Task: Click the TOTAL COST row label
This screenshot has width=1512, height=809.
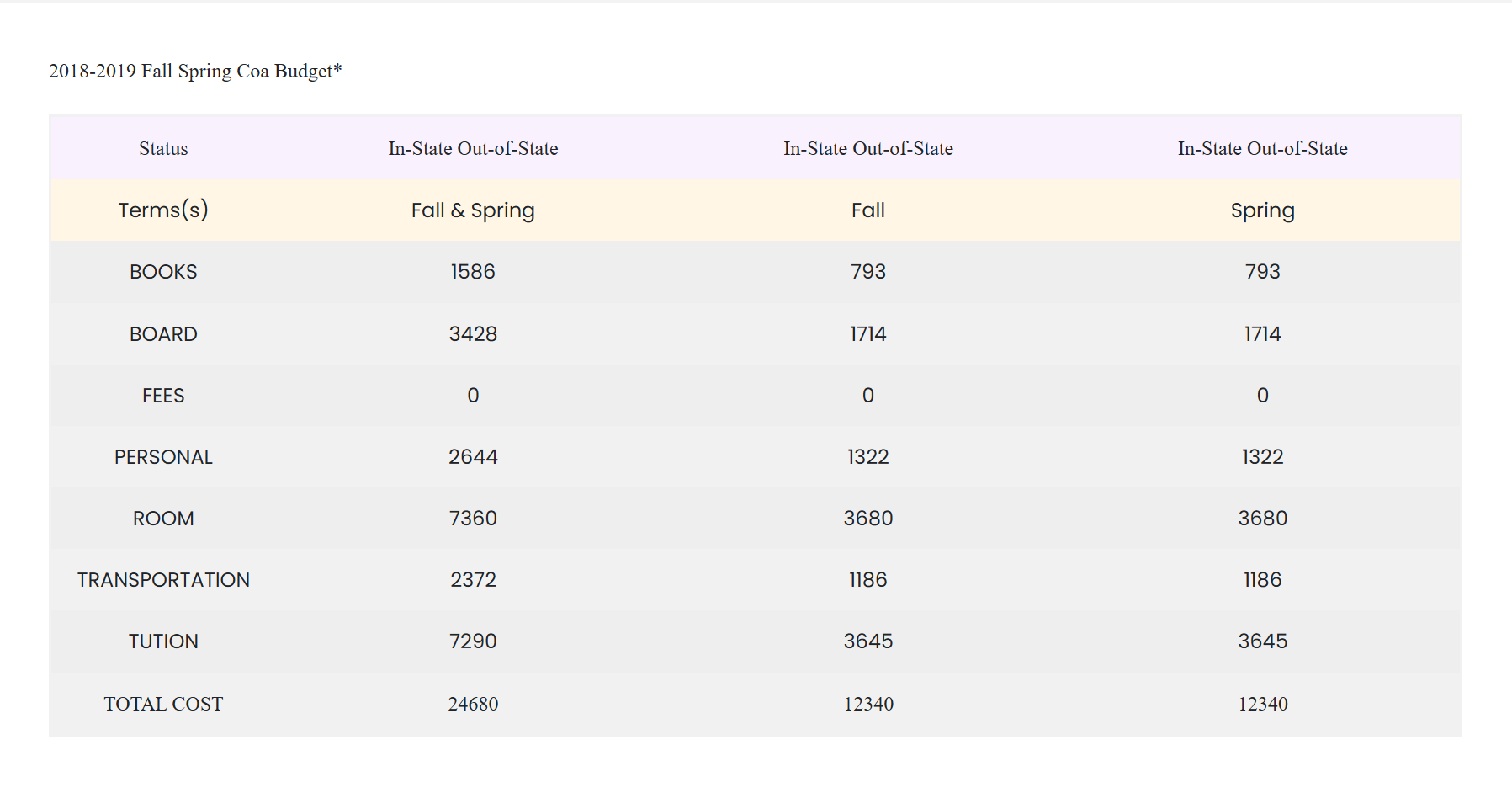Action: [163, 704]
